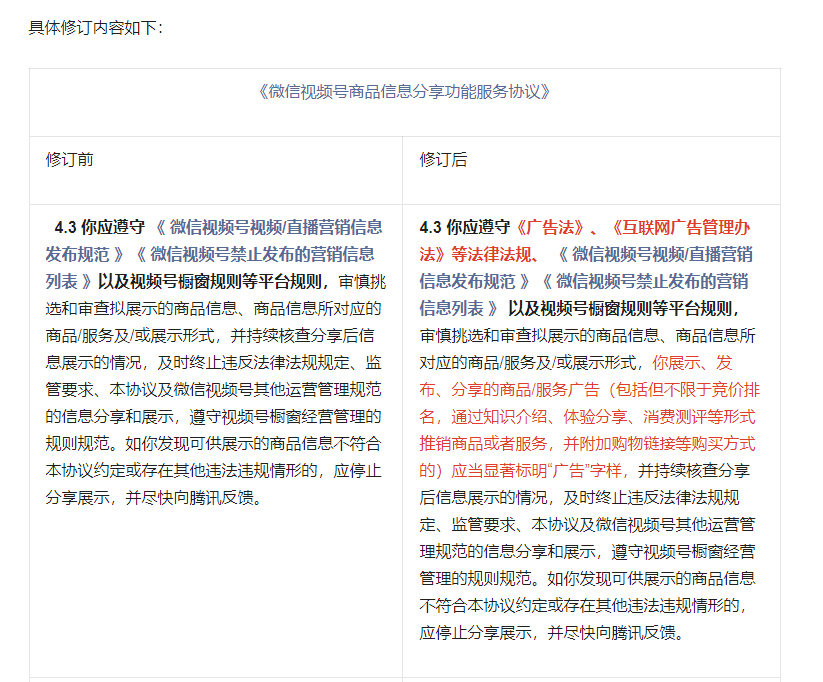The height and width of the screenshot is (682, 823).
Task: Click text "规则规范。如你发现可供展示的商品信息不符合"
Action: pyautogui.click(x=213, y=444)
